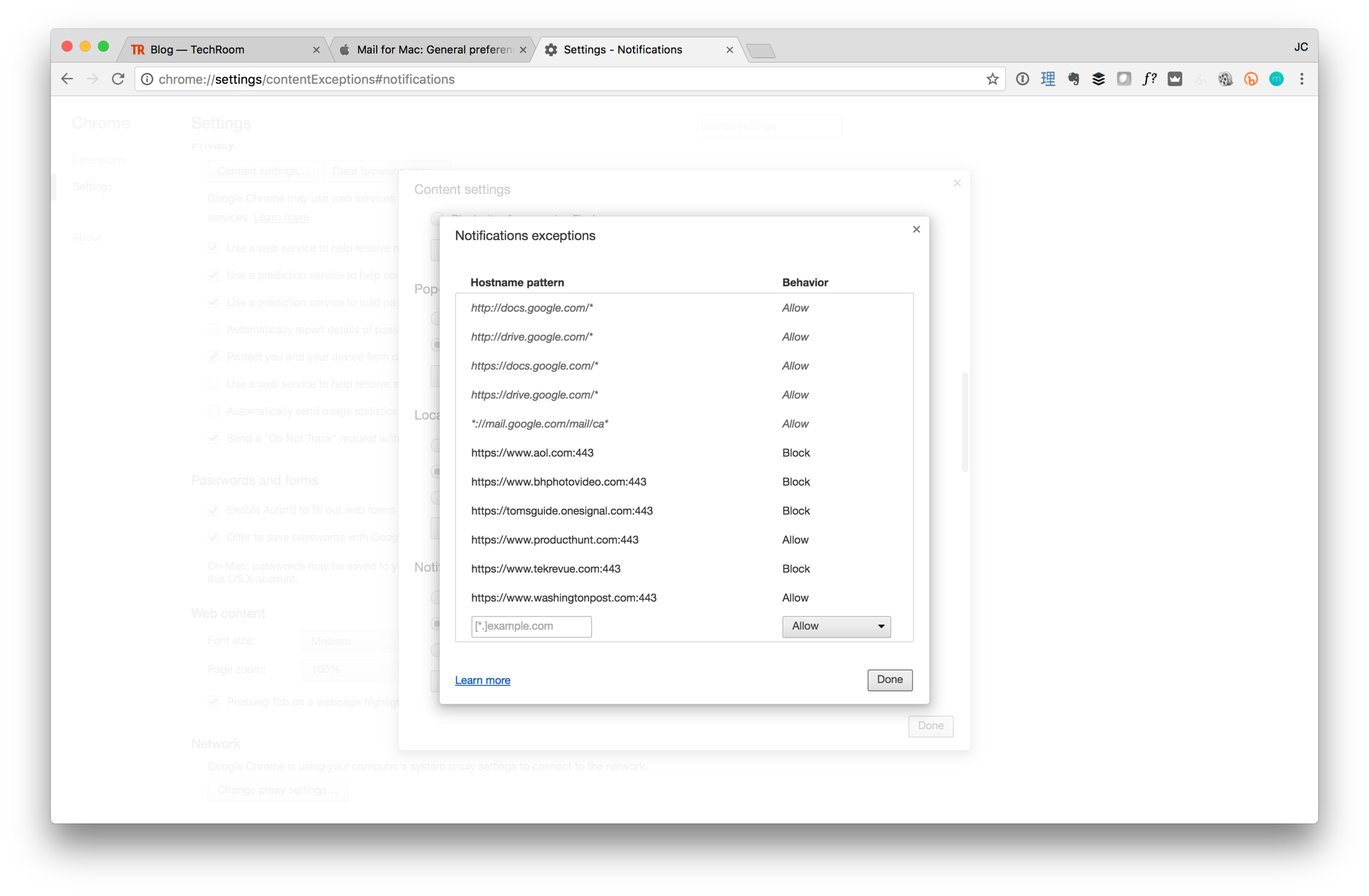Open the Allow behavior dropdown for new exception

[x=836, y=626]
